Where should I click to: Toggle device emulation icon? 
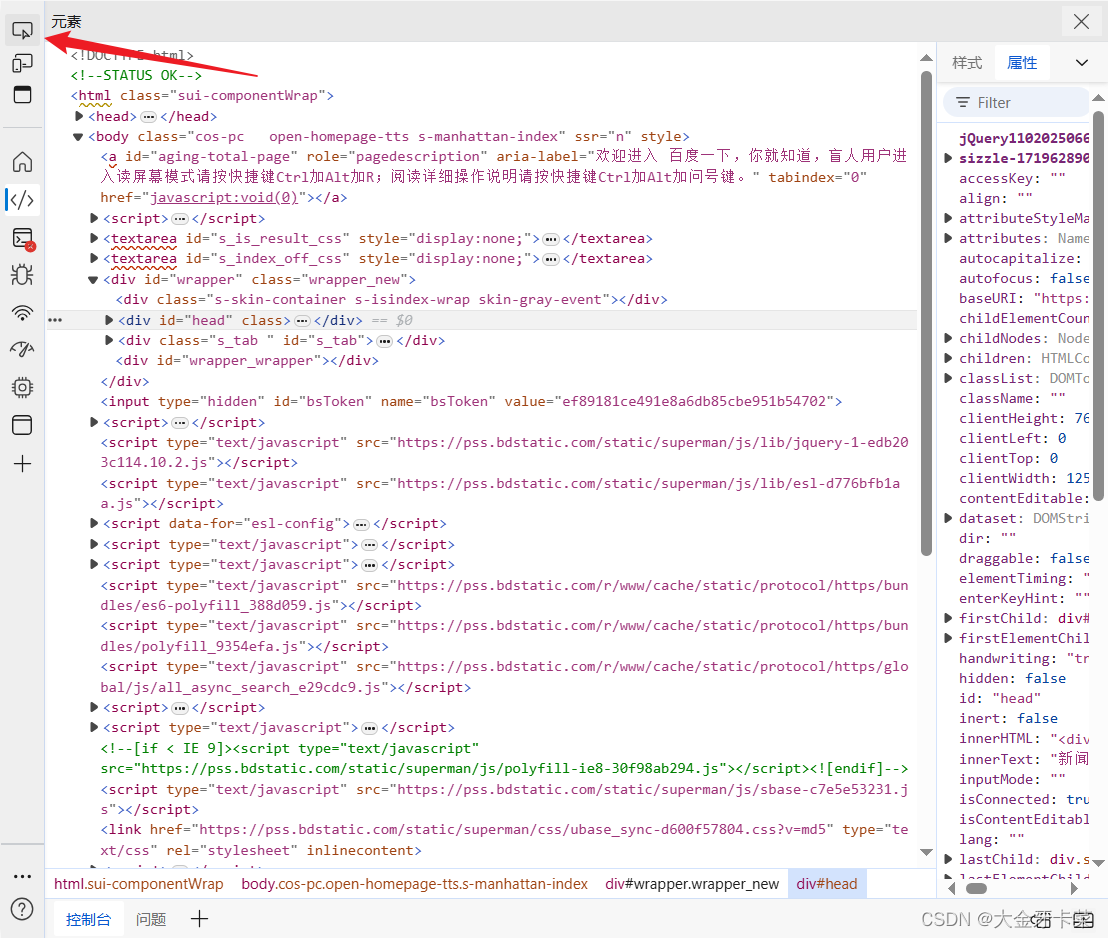coord(23,64)
